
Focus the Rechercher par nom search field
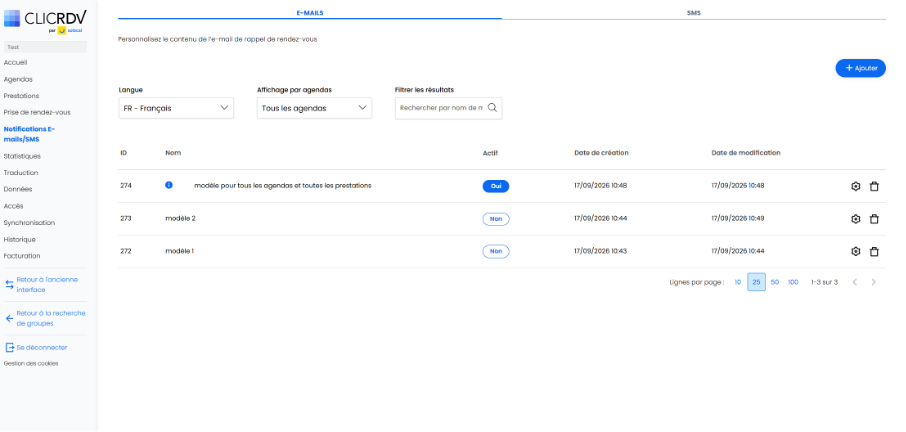pyautogui.click(x=442, y=108)
